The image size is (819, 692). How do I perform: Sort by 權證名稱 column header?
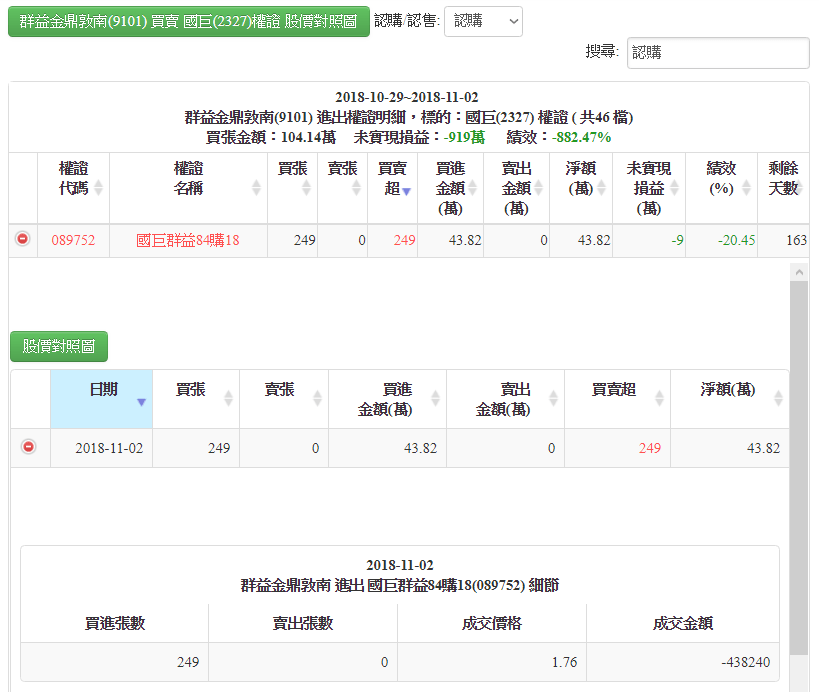click(188, 178)
